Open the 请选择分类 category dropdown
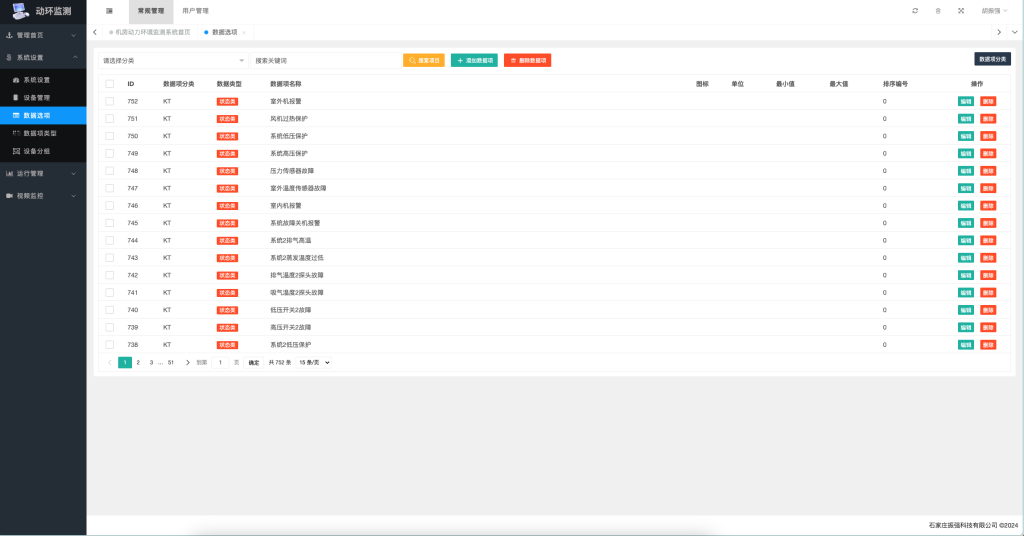The width and height of the screenshot is (1024, 536). coord(172,60)
